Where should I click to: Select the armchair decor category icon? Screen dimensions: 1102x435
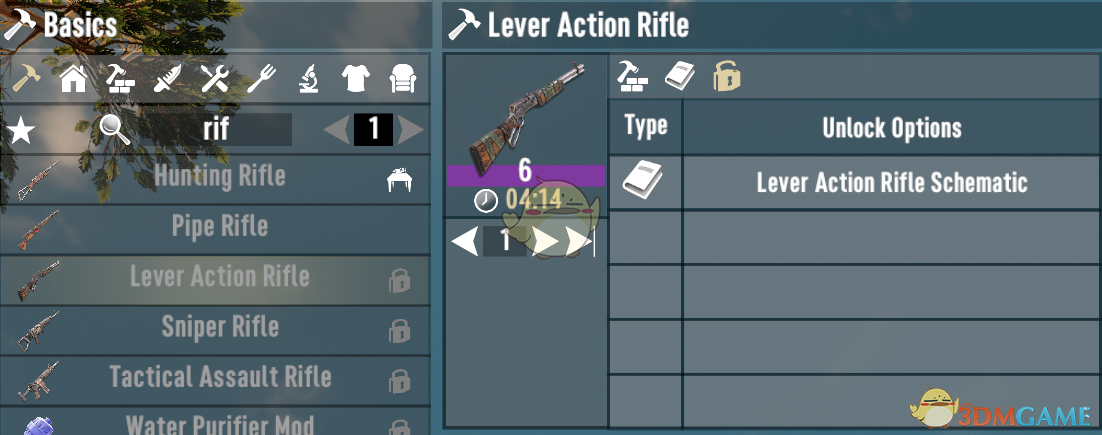click(x=404, y=79)
